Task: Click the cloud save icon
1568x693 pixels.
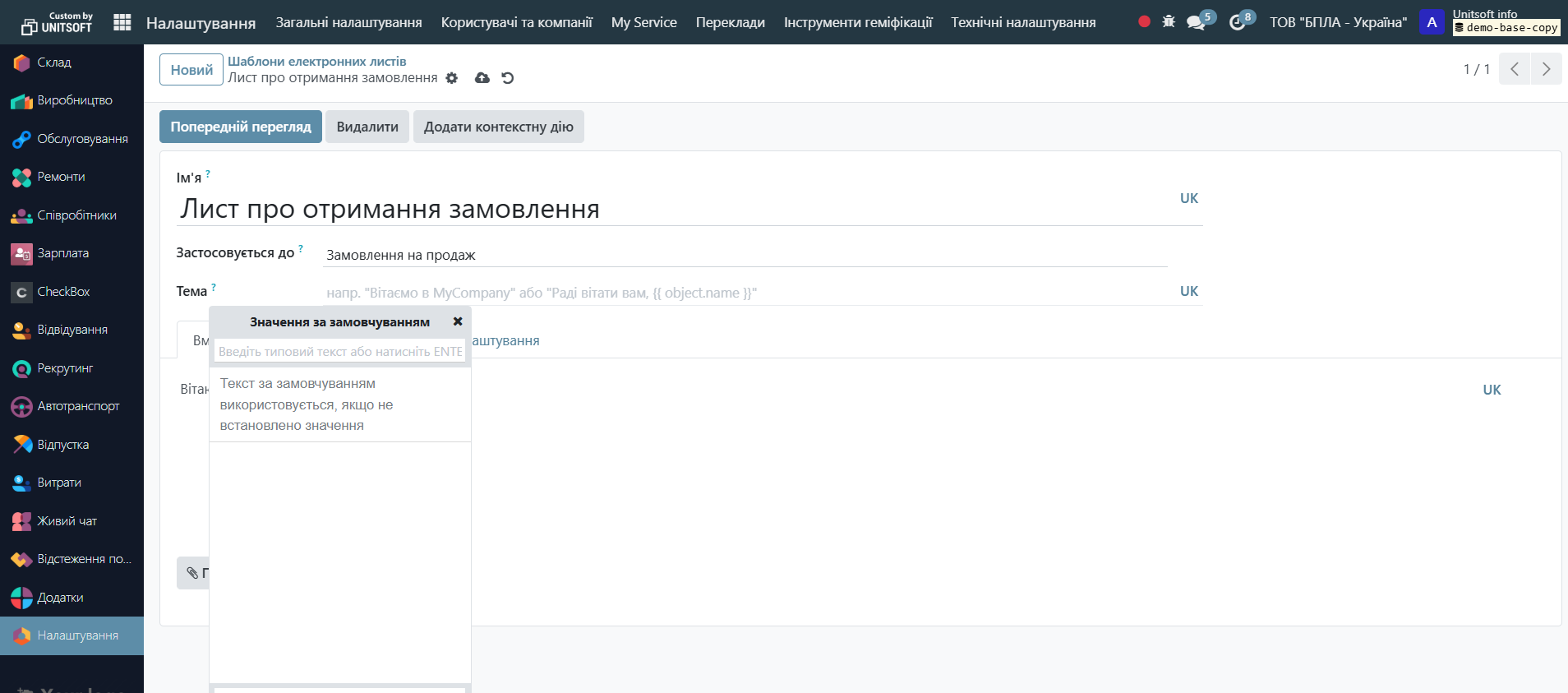Action: click(x=482, y=78)
